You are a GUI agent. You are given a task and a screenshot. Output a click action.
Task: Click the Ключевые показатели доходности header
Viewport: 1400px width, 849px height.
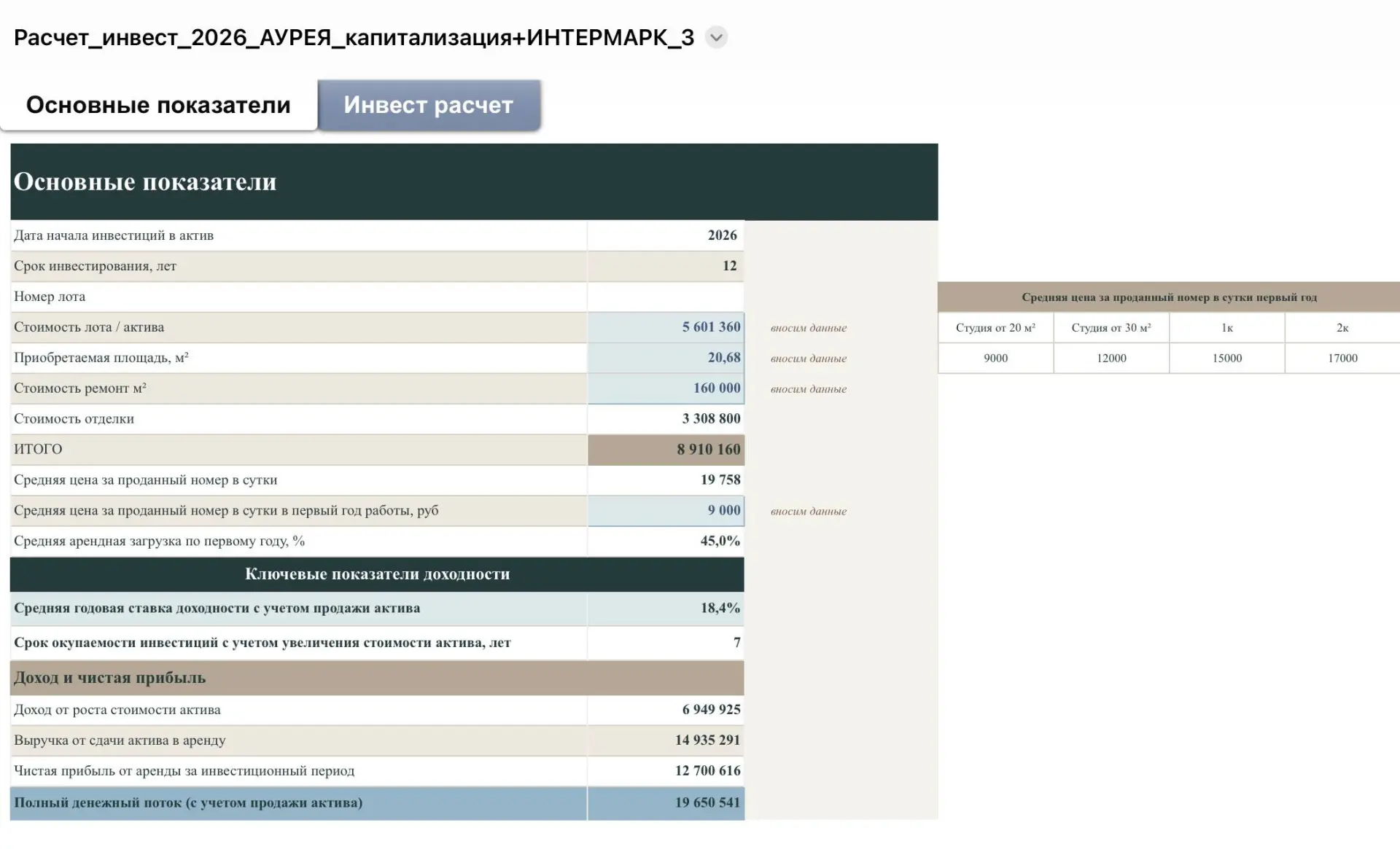pyautogui.click(x=377, y=574)
